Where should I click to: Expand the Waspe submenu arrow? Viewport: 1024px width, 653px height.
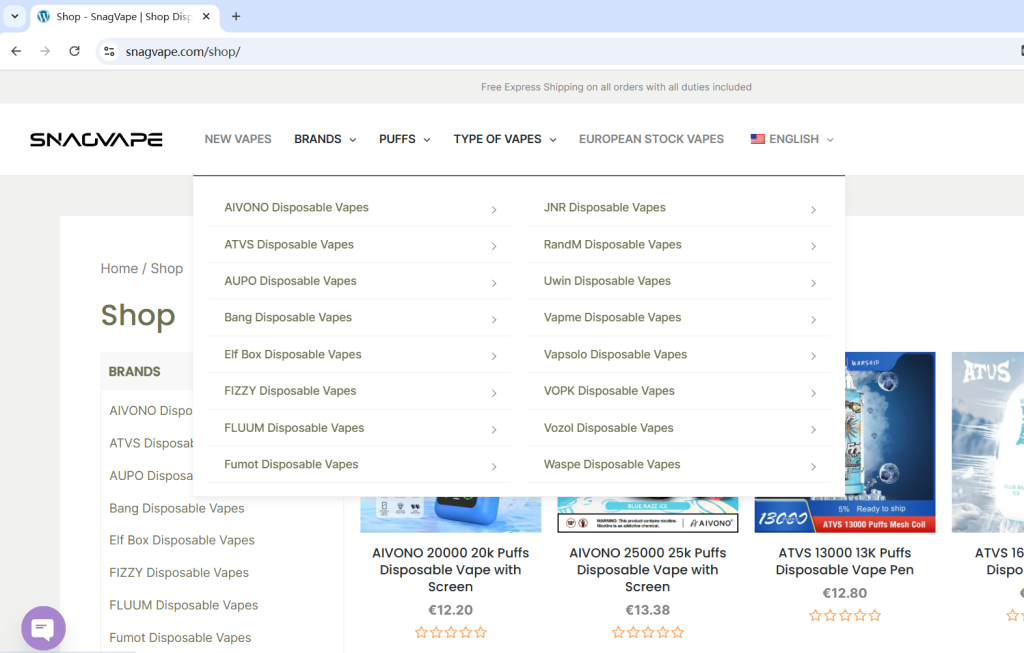(x=814, y=467)
